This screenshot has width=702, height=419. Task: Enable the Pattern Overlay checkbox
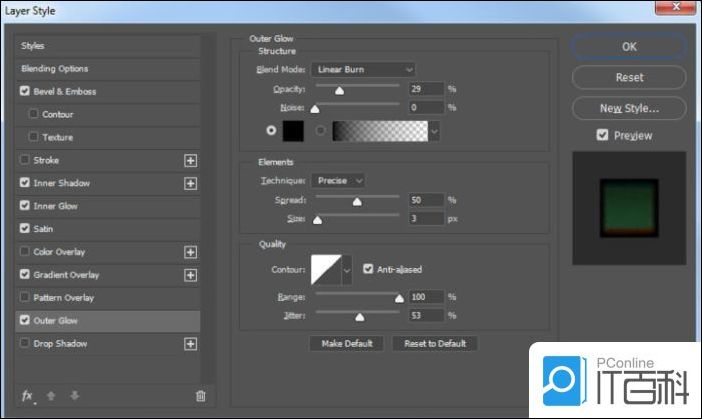25,297
